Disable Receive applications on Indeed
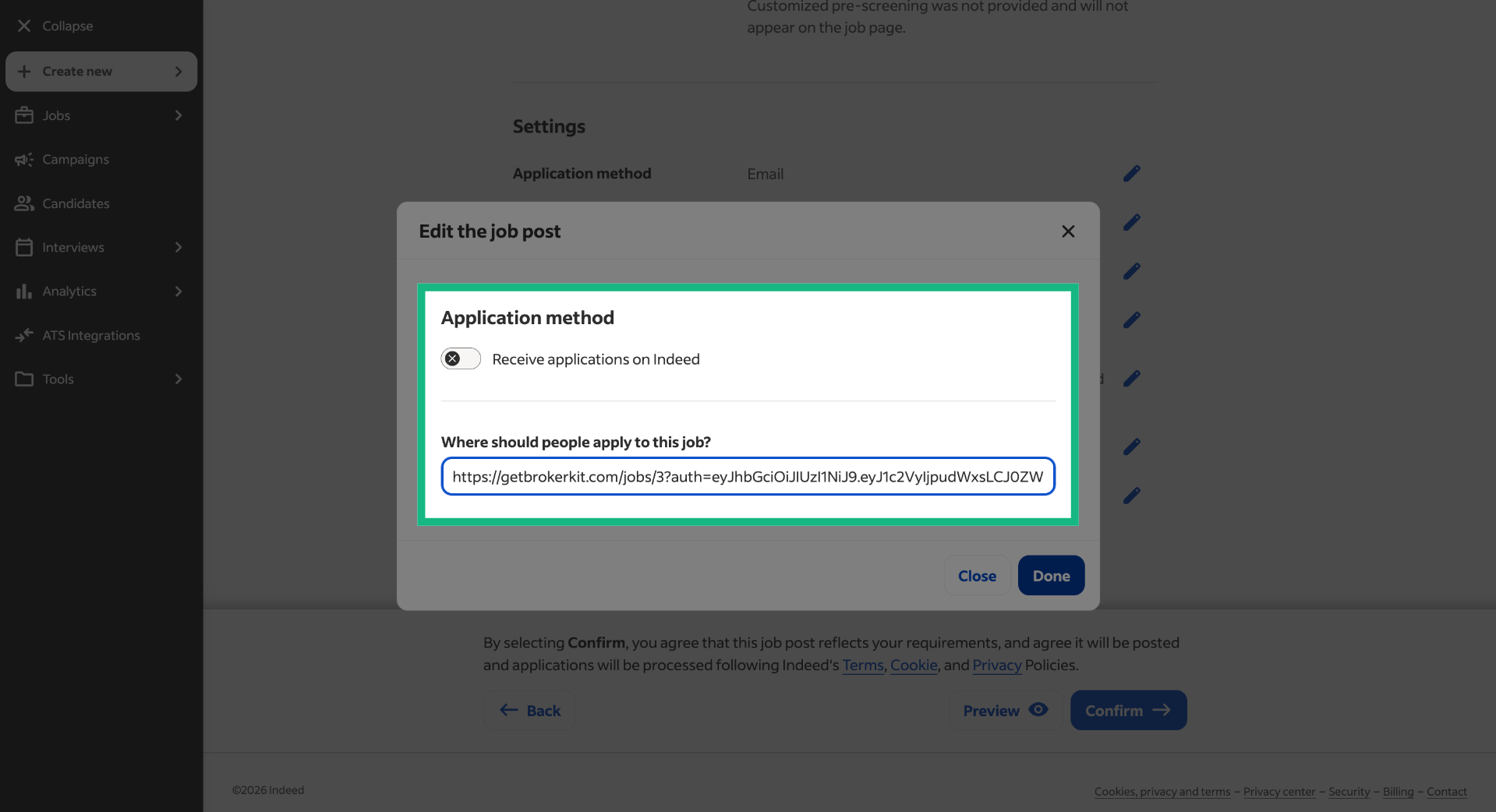The height and width of the screenshot is (812, 1496). point(460,358)
